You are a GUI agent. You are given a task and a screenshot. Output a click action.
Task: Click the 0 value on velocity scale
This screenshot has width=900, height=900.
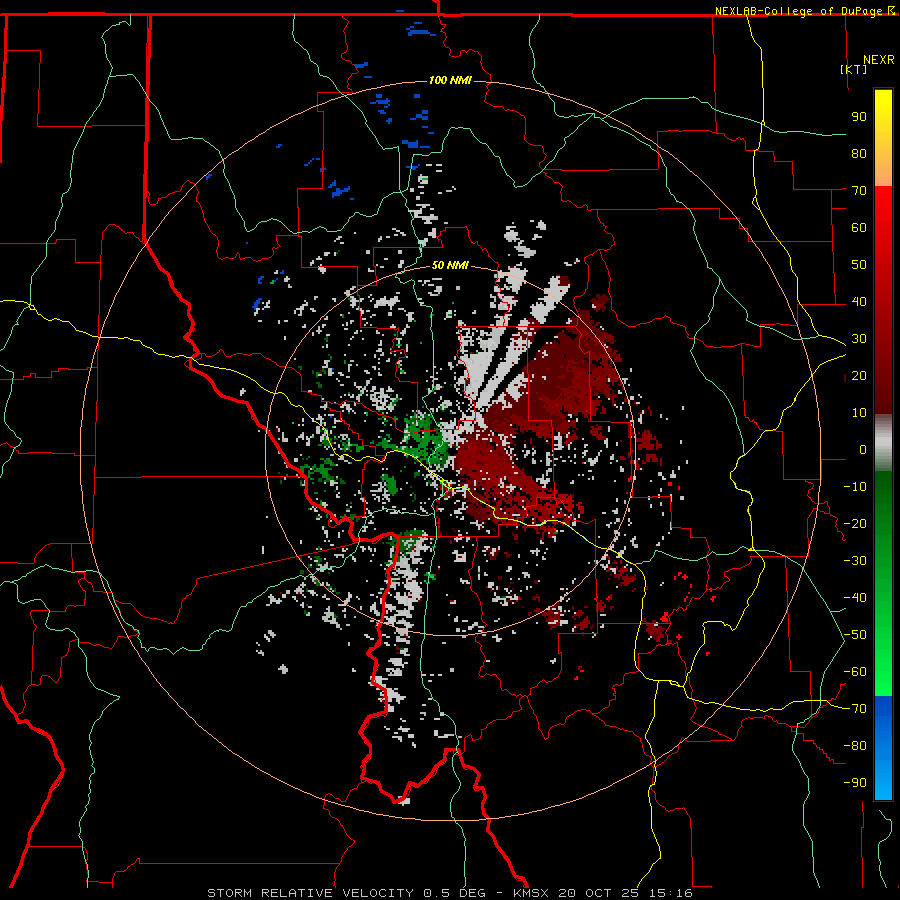pos(863,450)
